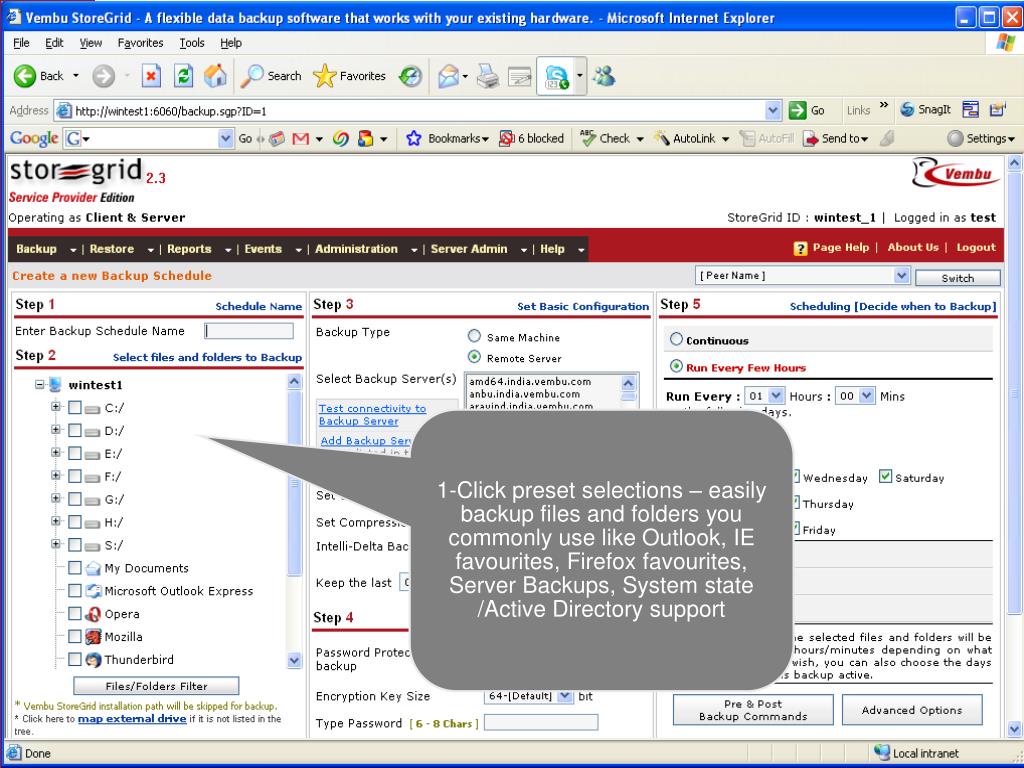Expand the S:/ drive tree node
Image resolution: width=1024 pixels, height=768 pixels.
click(x=56, y=543)
